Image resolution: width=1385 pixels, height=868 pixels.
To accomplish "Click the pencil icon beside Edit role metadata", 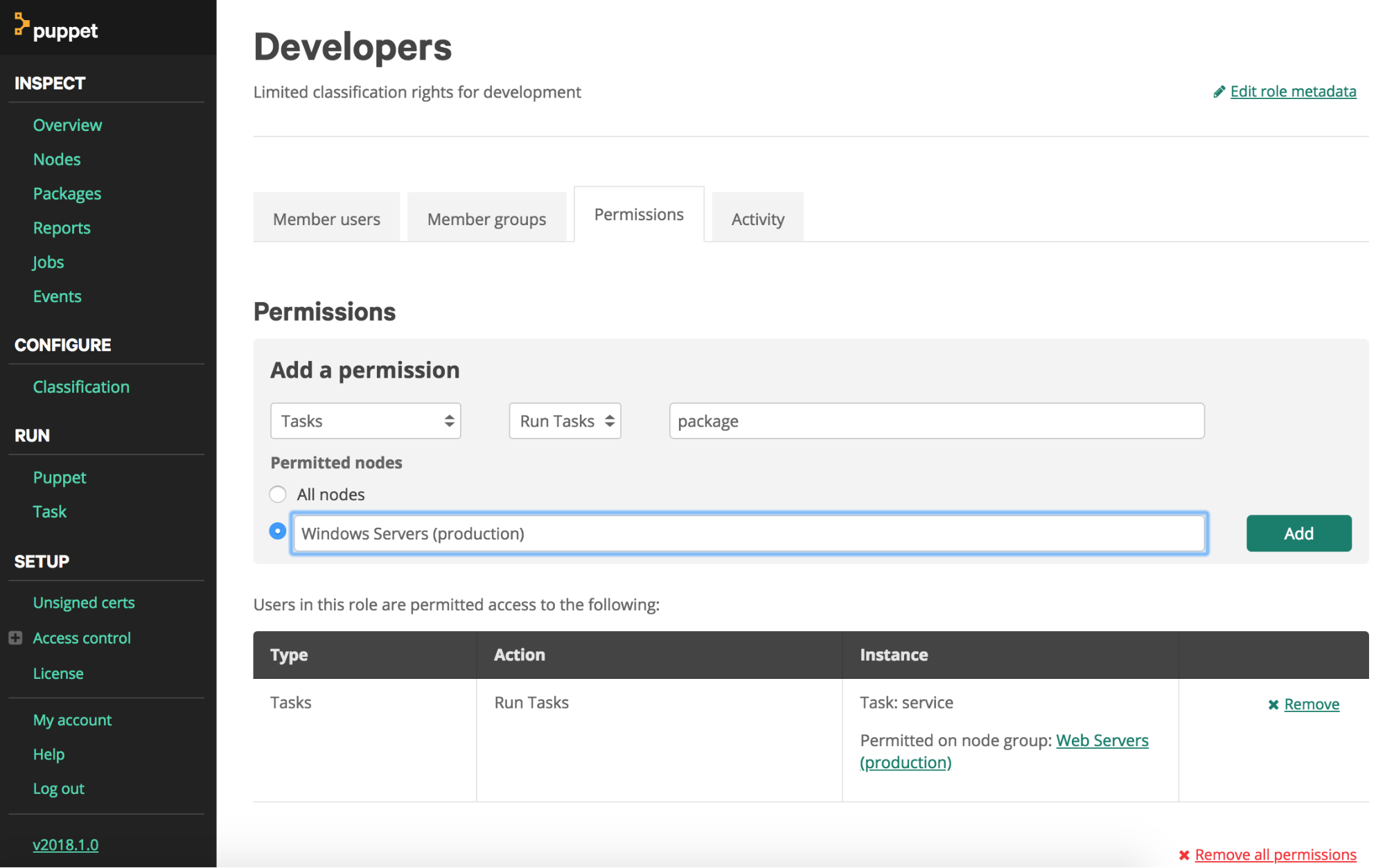I will click(x=1219, y=91).
